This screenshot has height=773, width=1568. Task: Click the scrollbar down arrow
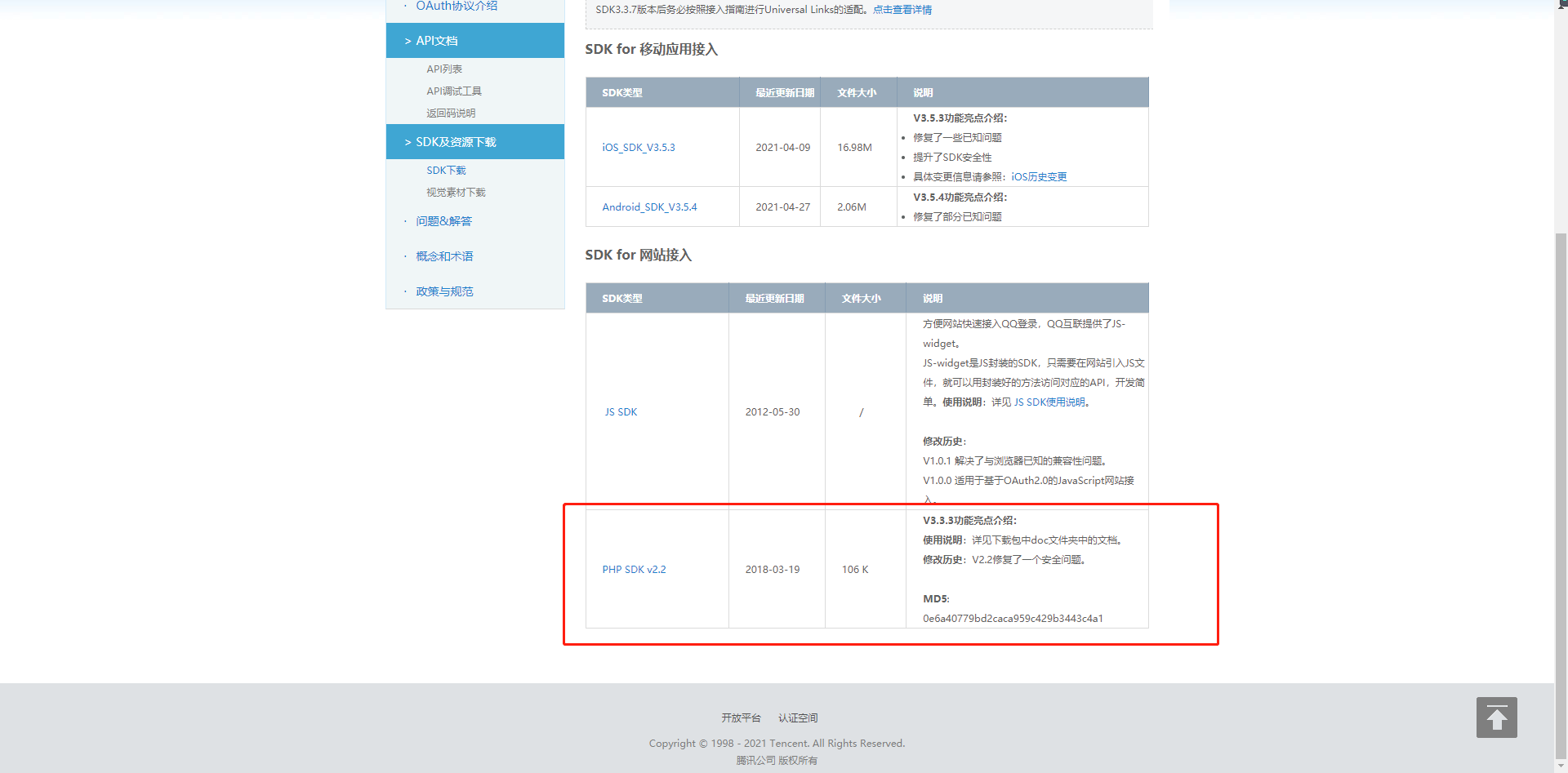1561,766
